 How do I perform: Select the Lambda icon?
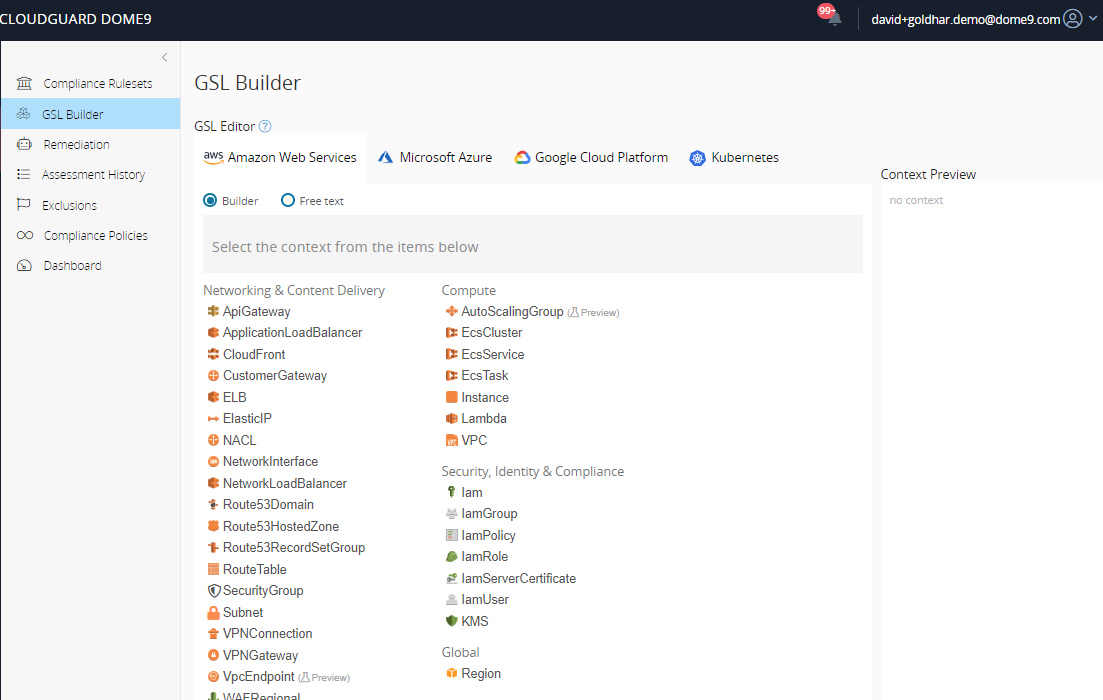coord(452,419)
